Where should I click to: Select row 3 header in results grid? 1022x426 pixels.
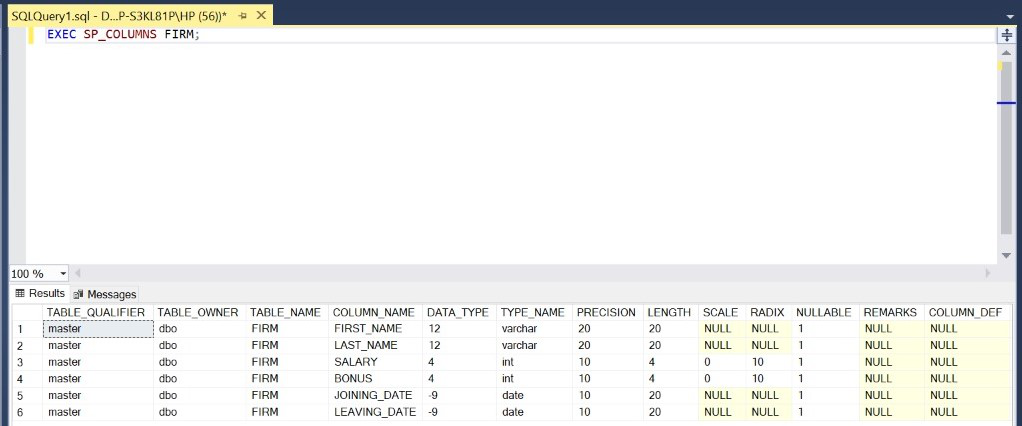point(19,361)
